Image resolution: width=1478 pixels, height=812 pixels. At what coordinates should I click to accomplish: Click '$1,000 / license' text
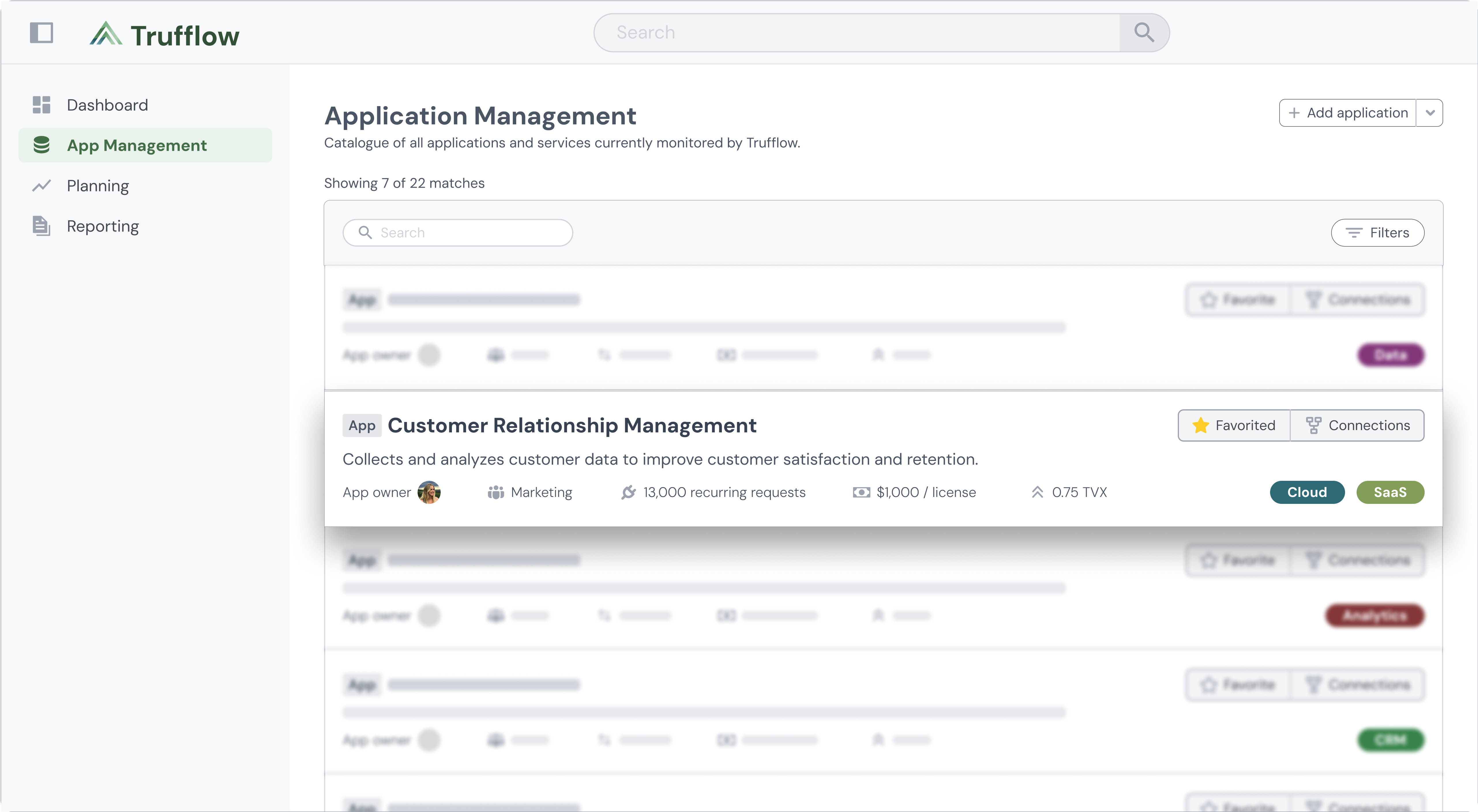[x=926, y=493]
